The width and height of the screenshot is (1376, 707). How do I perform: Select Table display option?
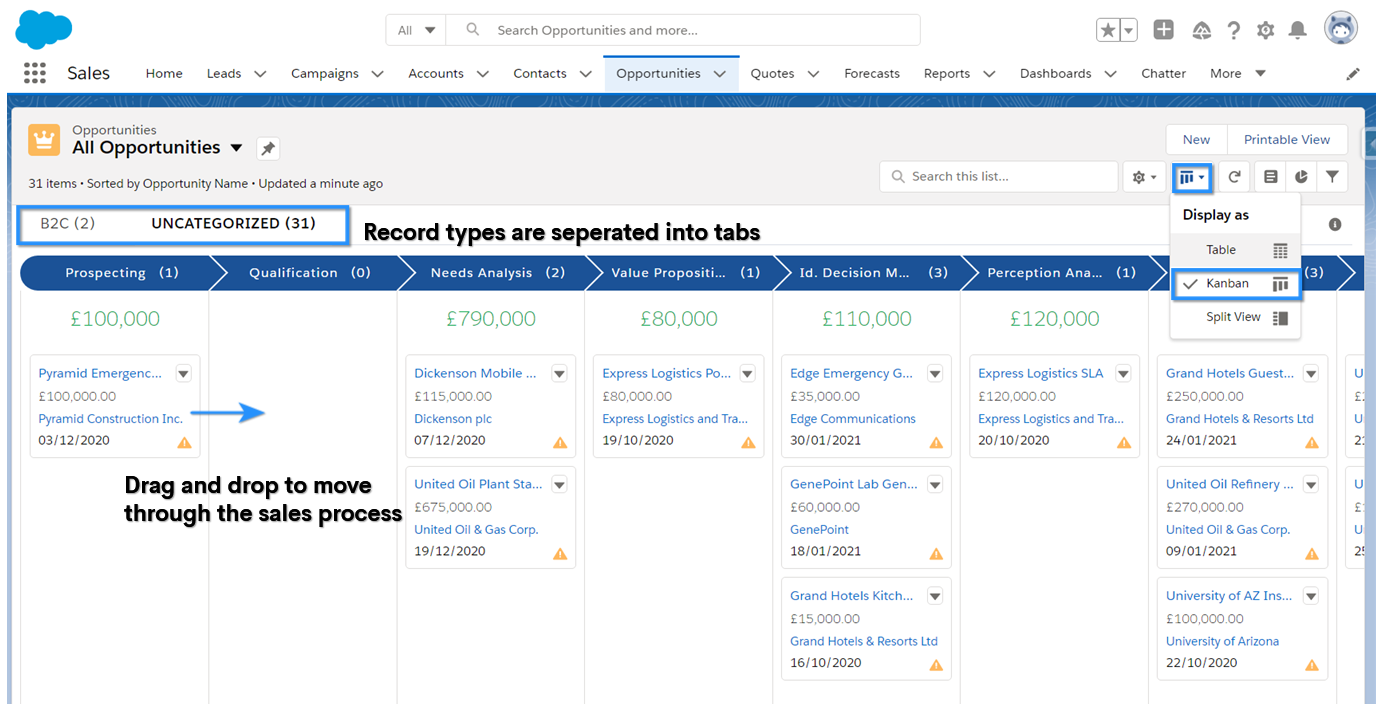[1235, 250]
